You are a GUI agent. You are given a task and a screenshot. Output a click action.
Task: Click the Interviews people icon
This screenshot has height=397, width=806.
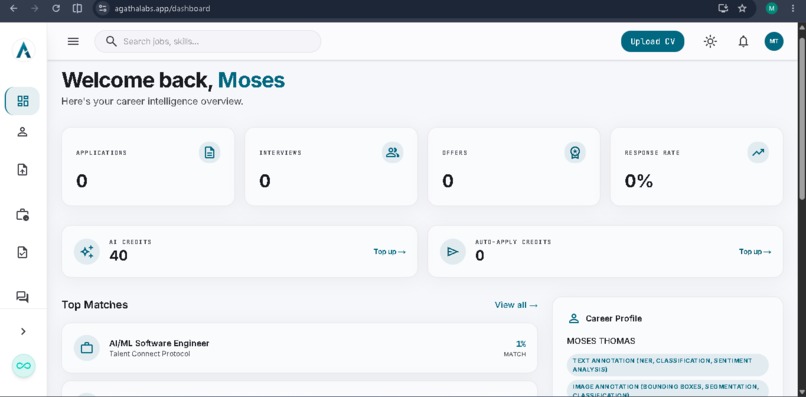click(392, 152)
